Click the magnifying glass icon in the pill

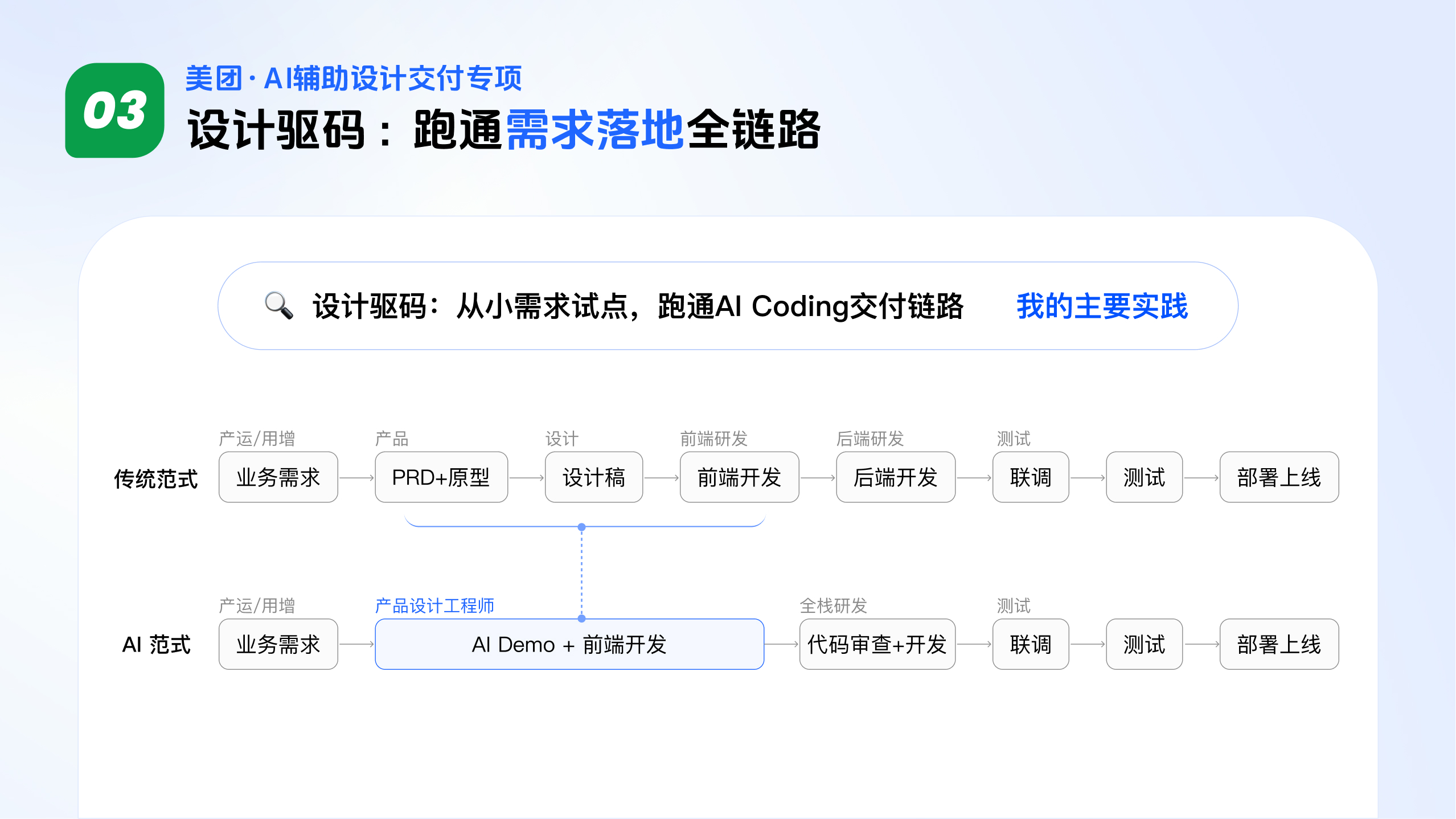click(279, 306)
